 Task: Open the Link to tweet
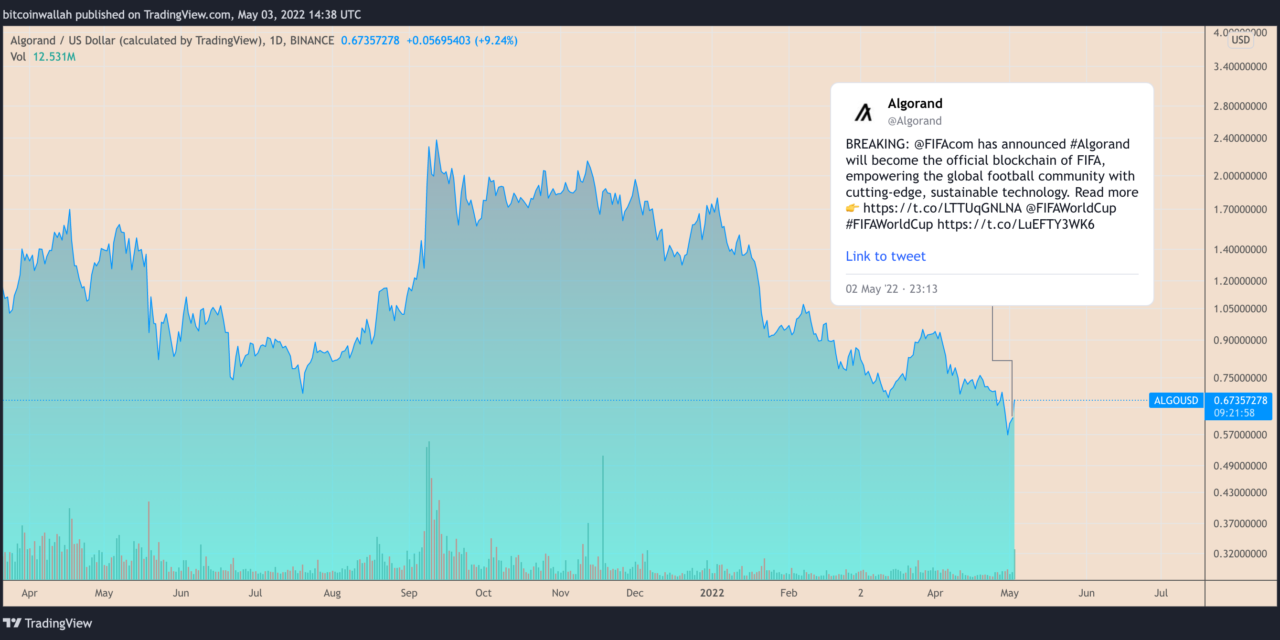pos(885,256)
